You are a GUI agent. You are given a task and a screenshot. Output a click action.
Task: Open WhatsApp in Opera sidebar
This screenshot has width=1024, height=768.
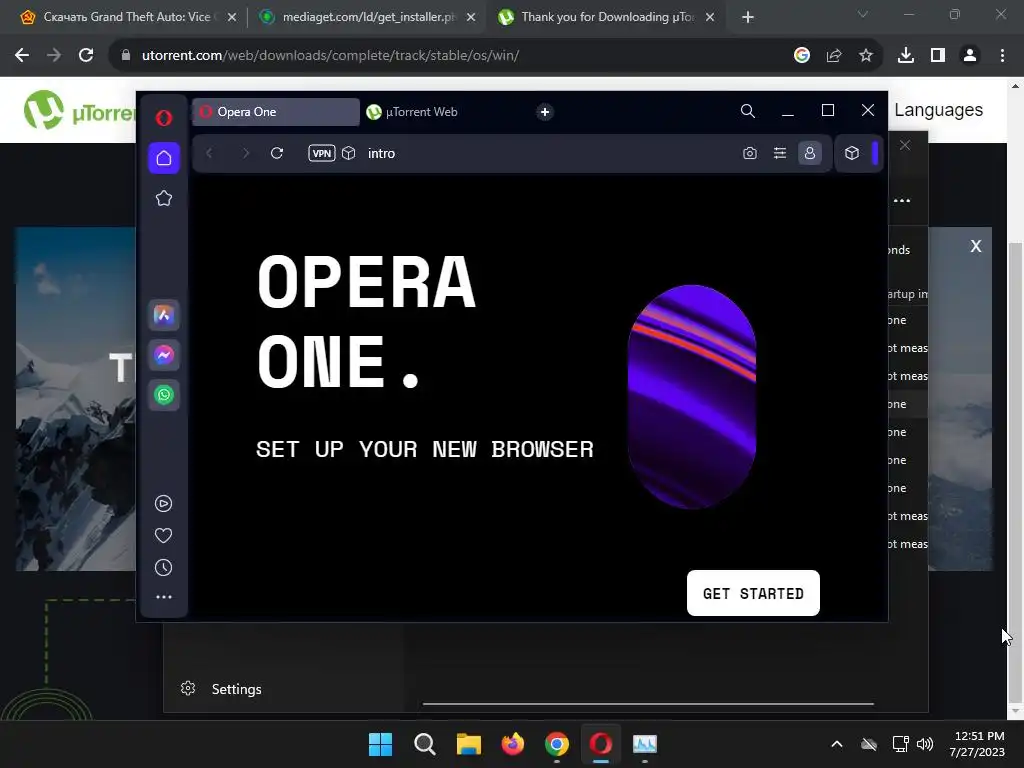click(x=164, y=395)
